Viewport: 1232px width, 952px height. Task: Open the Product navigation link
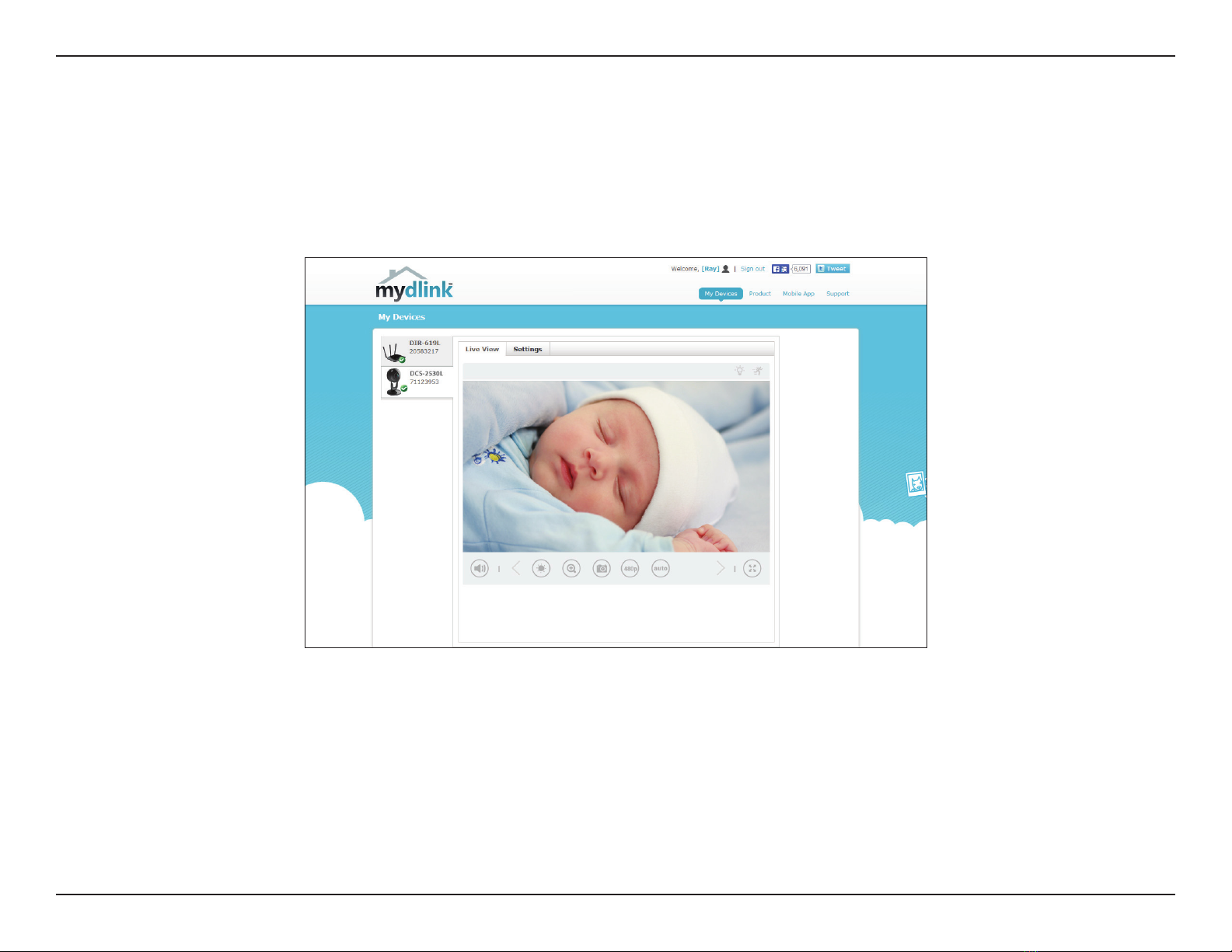tap(760, 294)
